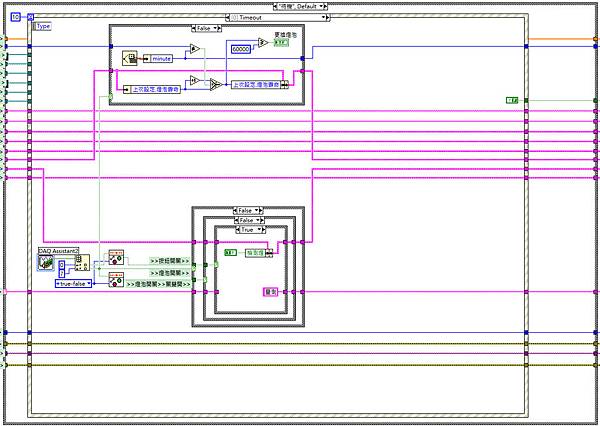This screenshot has width=600, height=426.
Task: Click the Index Array node beside DAQ Assistant
Action: tap(82, 262)
